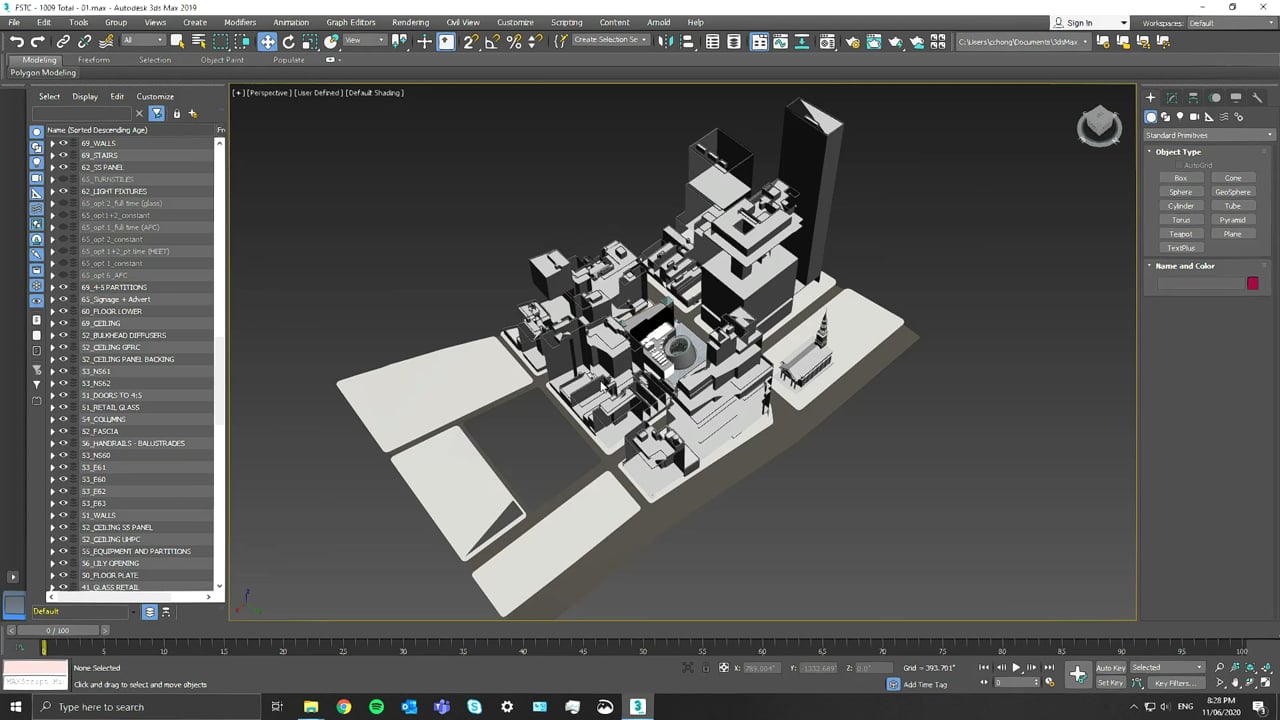This screenshot has height=720, width=1280.
Task: Activate the Select and Link tool
Action: pyautogui.click(x=63, y=41)
